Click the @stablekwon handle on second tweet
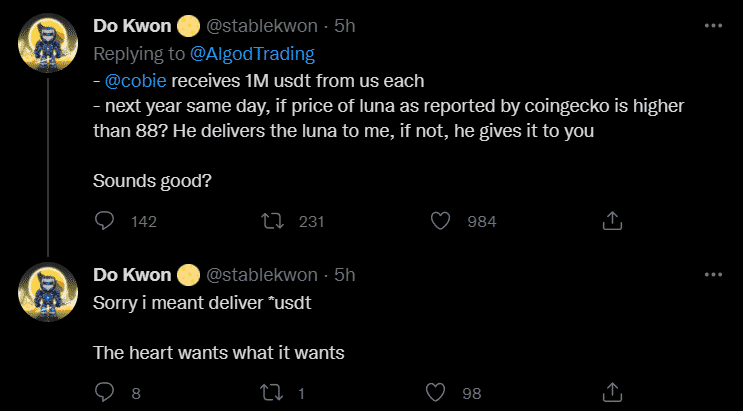This screenshot has width=743, height=411. 262,274
